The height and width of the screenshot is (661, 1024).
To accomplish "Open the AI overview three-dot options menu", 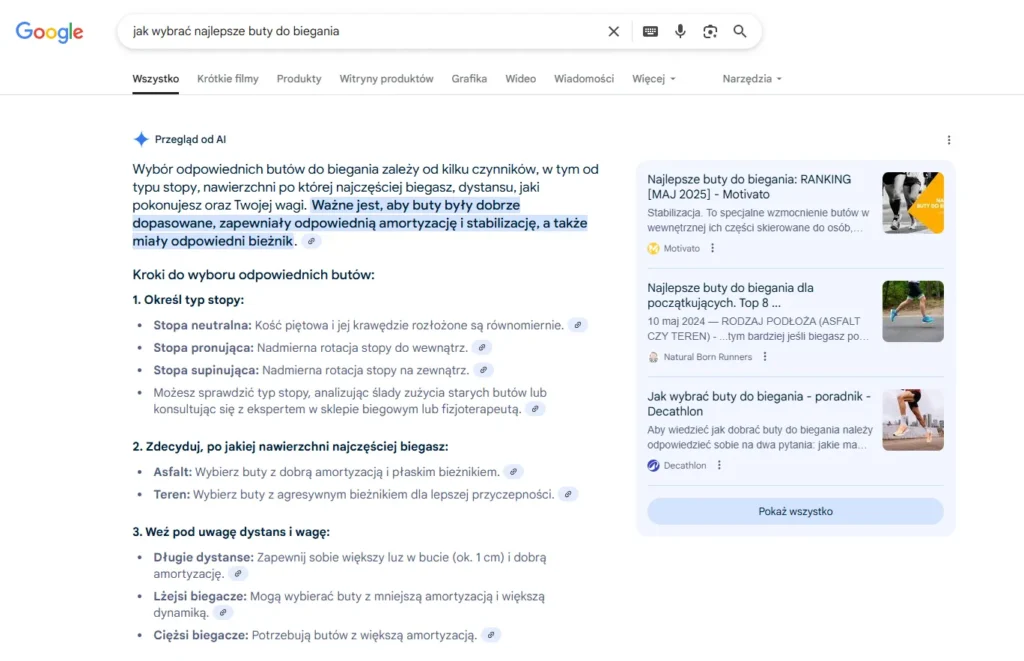I will pyautogui.click(x=949, y=140).
